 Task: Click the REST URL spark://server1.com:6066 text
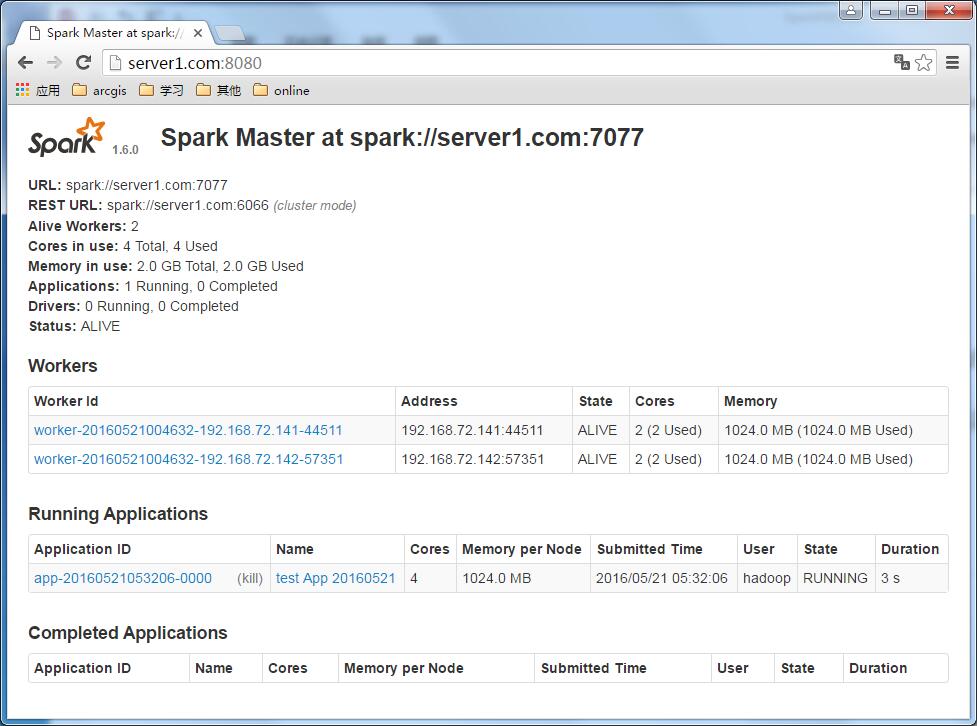[188, 206]
